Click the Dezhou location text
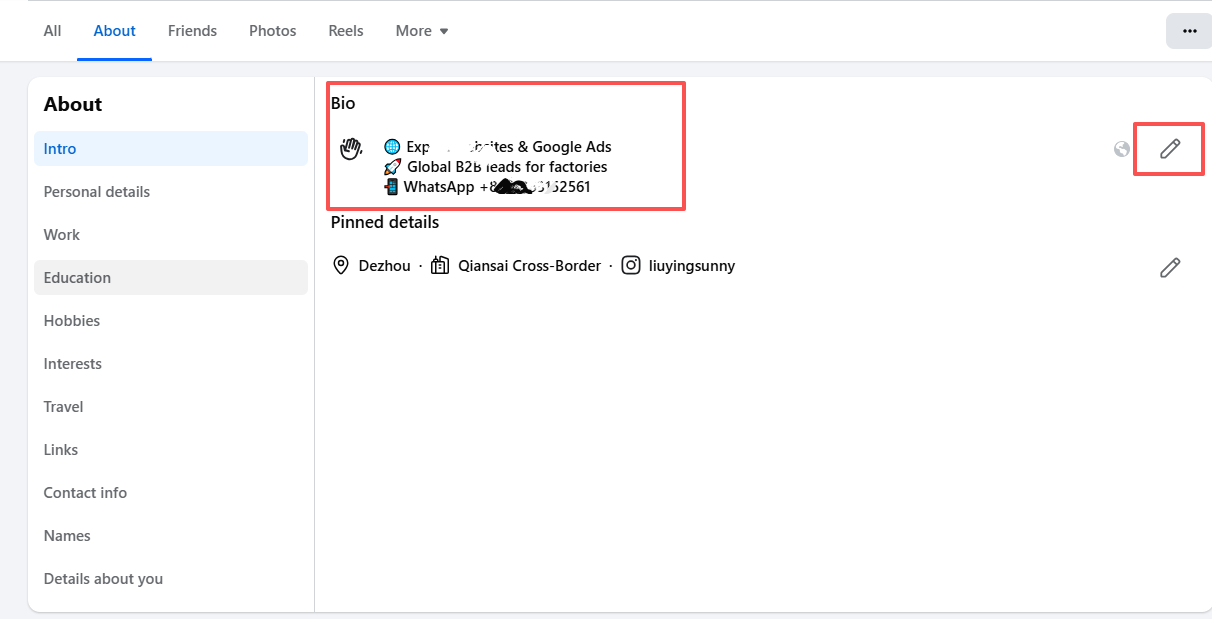Viewport: 1212px width, 619px height. (384, 266)
